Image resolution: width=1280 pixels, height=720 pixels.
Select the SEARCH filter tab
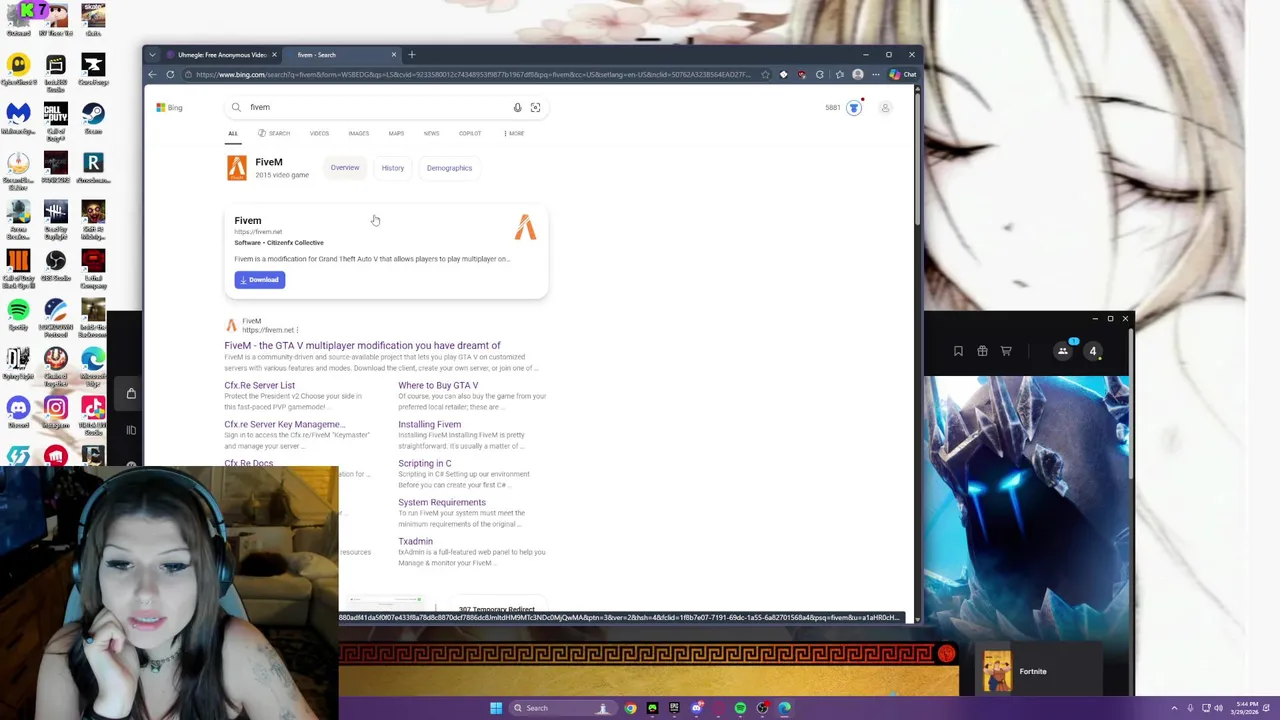pyautogui.click(x=274, y=133)
